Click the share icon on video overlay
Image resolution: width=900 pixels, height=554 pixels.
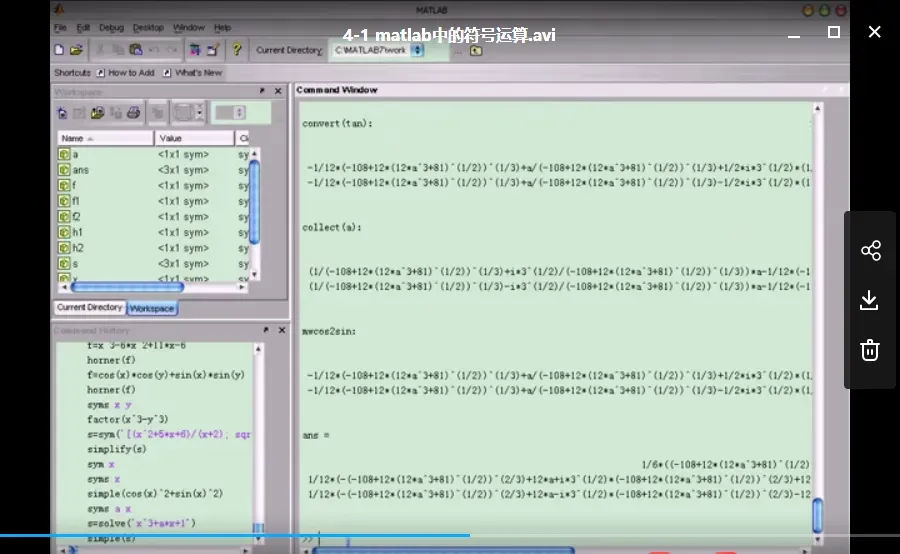pos(871,250)
